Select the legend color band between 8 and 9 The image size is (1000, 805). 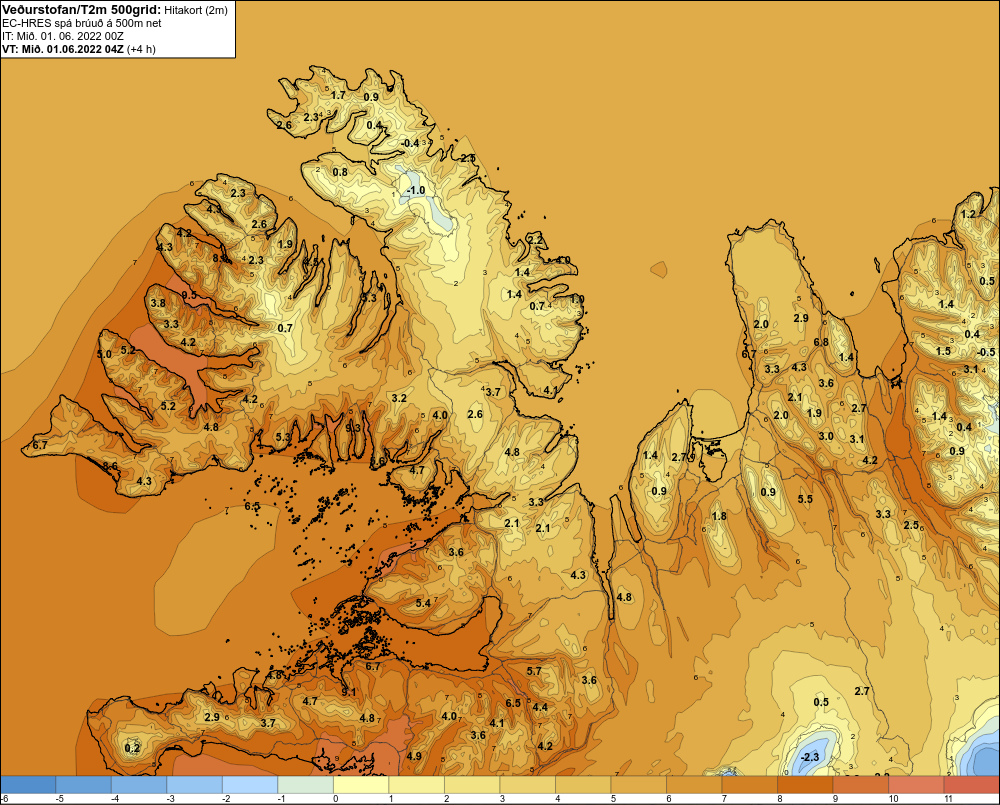[x=805, y=785]
